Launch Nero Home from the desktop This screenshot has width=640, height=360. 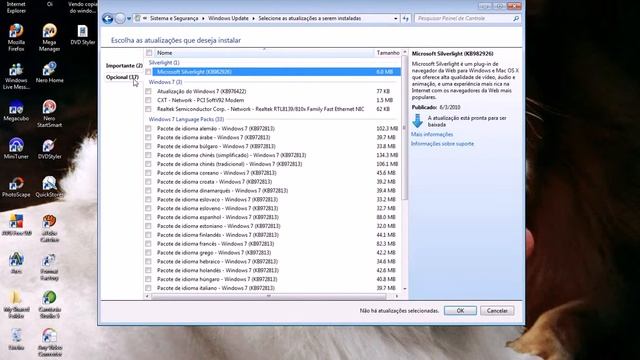coord(49,73)
